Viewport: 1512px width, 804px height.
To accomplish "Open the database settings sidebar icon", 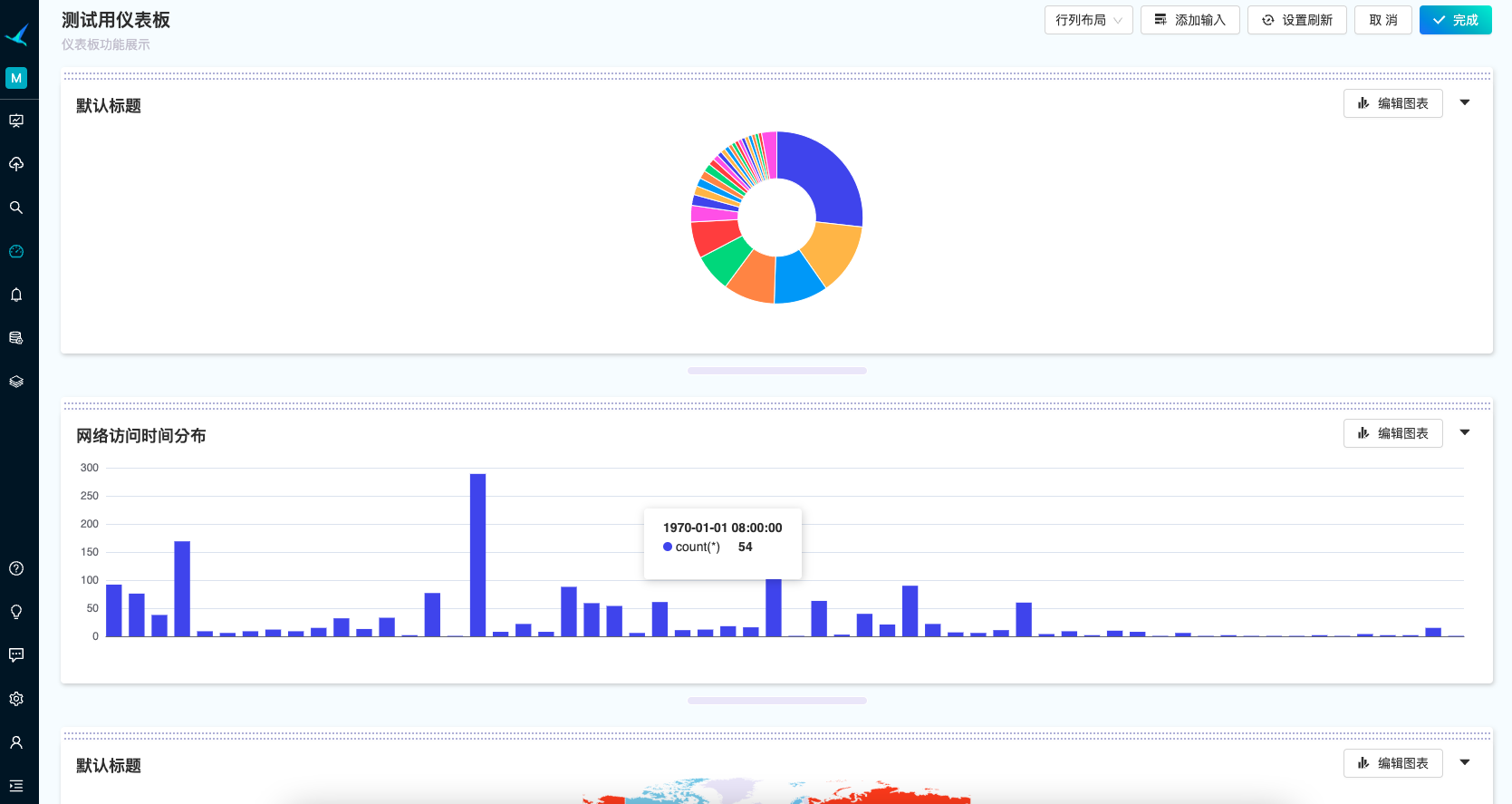I will pos(16,338).
